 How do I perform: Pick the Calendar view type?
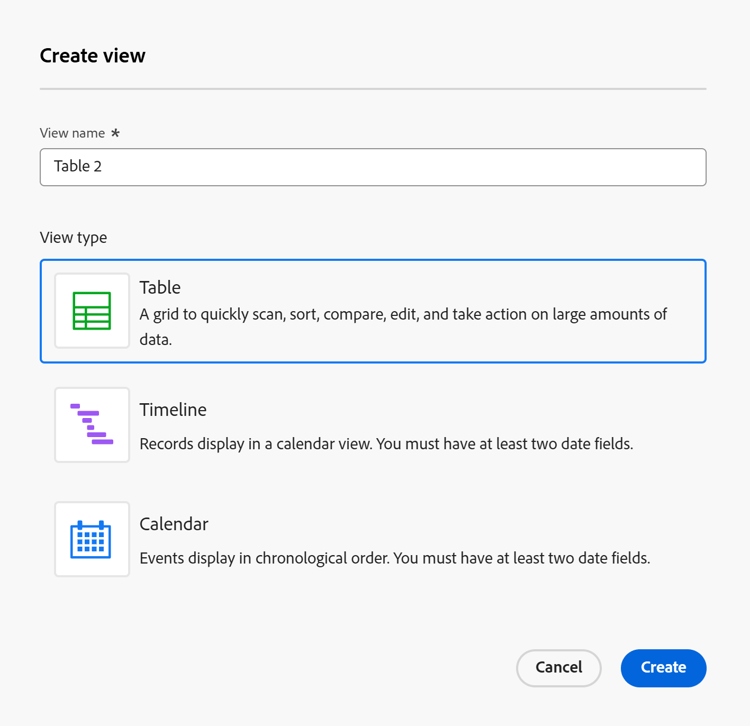click(372, 539)
